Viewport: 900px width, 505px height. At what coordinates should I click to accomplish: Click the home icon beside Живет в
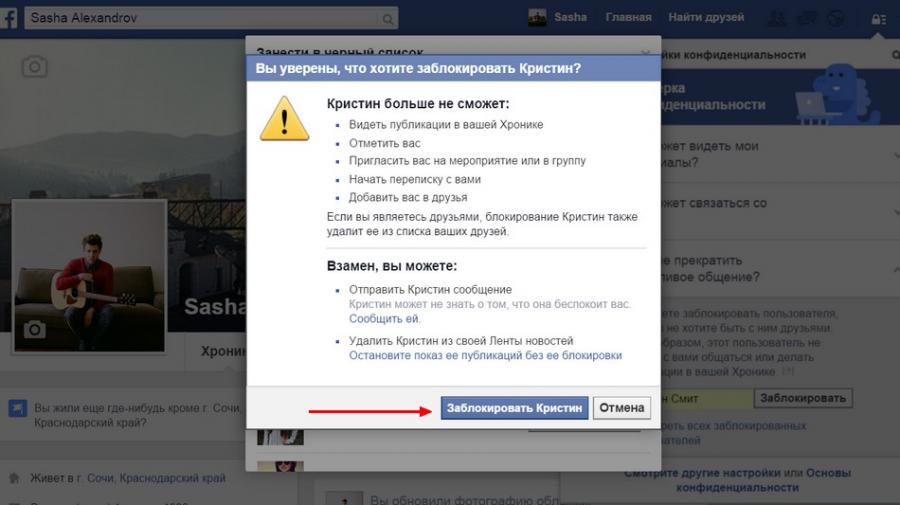[x=14, y=477]
